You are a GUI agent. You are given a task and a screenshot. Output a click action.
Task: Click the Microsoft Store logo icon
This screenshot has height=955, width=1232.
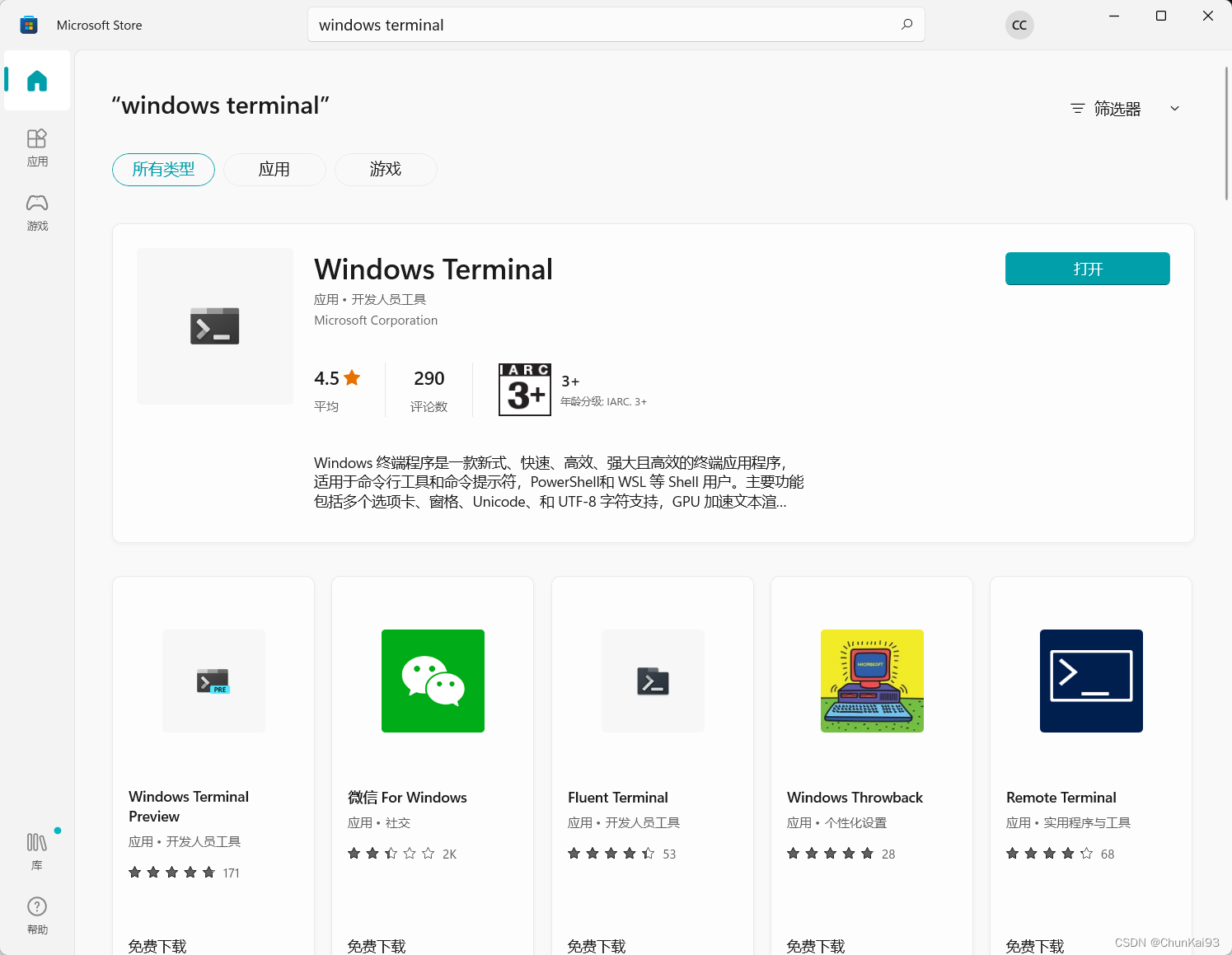click(x=29, y=26)
